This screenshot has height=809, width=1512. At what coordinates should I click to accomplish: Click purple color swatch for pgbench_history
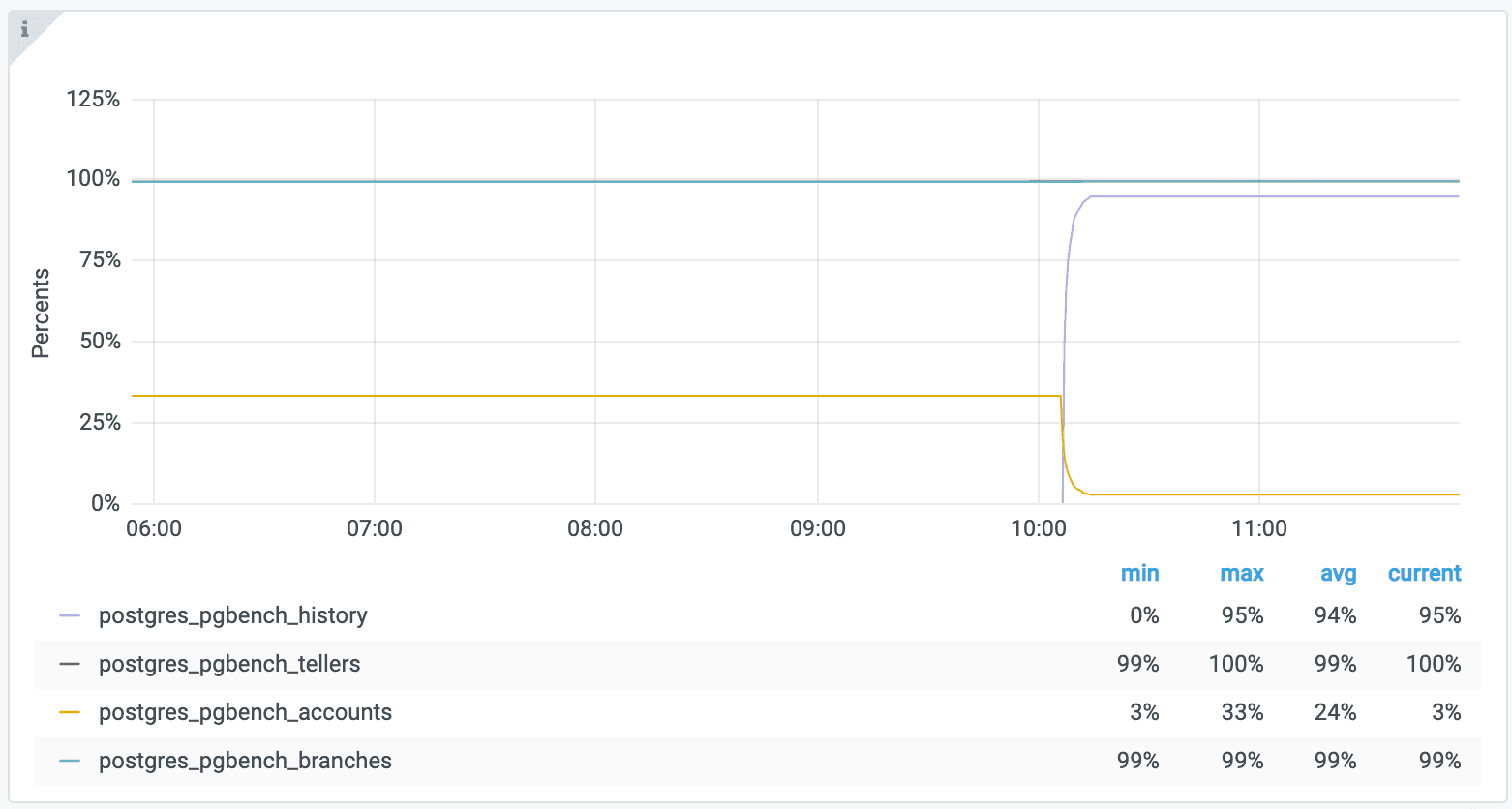pyautogui.click(x=70, y=616)
